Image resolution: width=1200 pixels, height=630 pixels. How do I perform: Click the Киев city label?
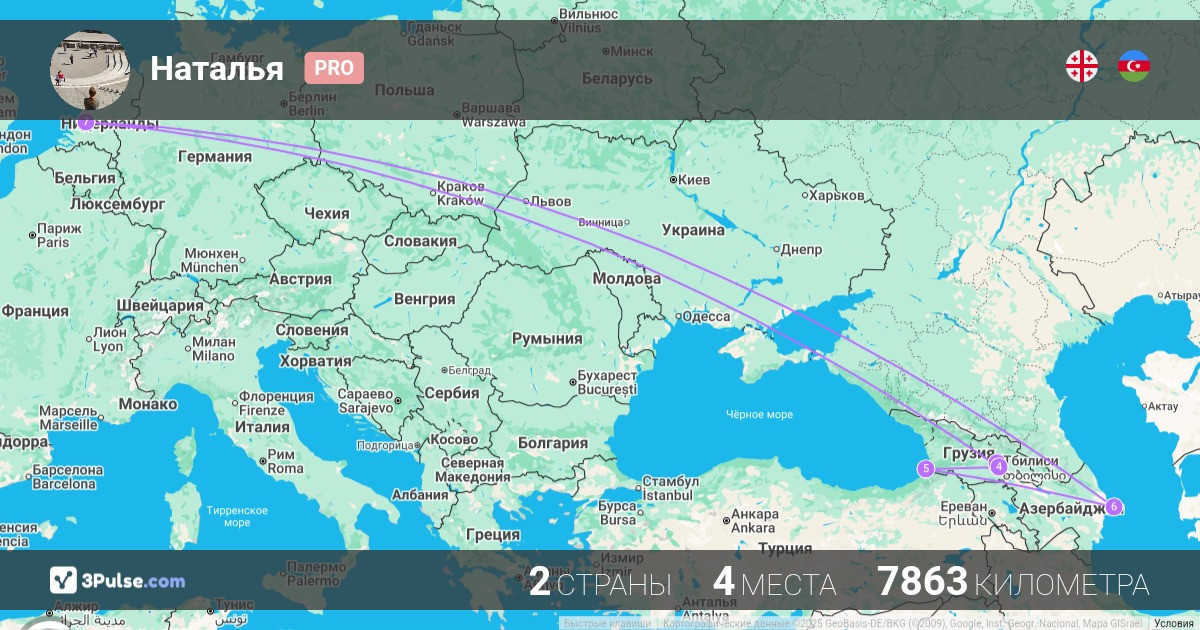(694, 180)
